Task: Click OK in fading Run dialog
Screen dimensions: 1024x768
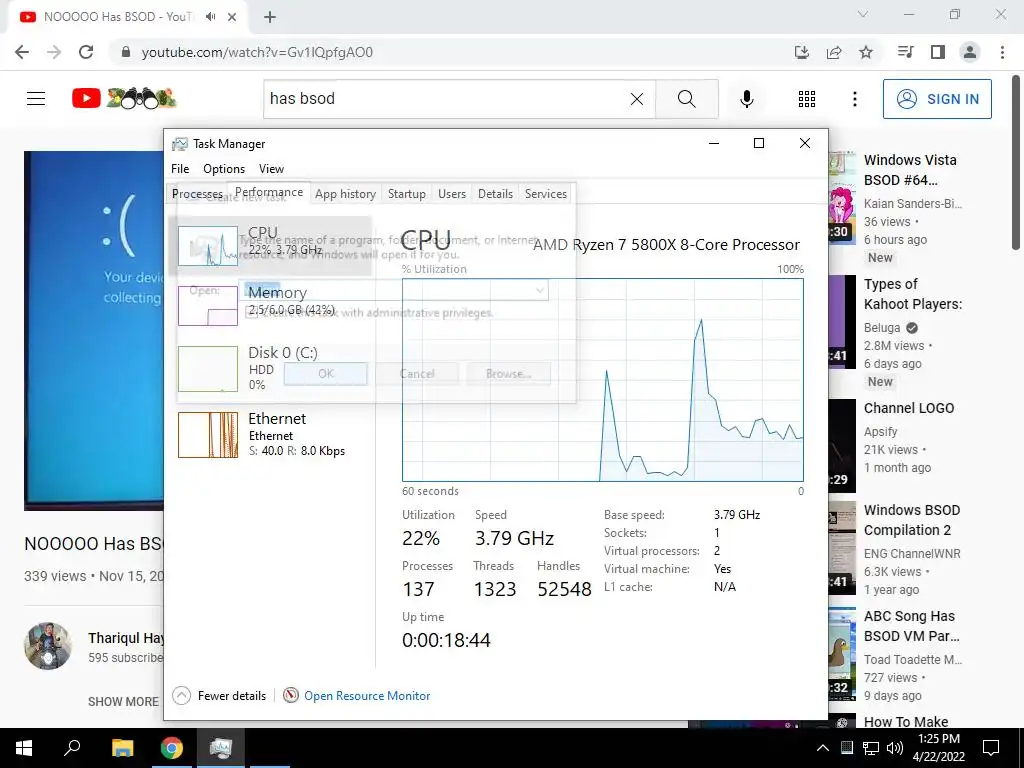Action: tap(325, 374)
